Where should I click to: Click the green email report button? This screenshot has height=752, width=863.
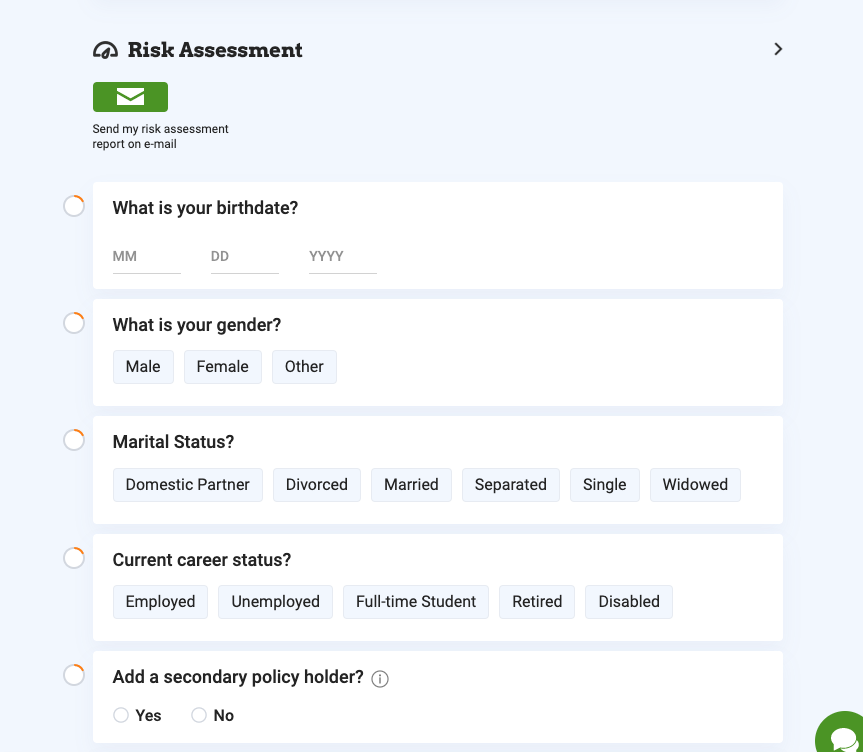click(130, 97)
